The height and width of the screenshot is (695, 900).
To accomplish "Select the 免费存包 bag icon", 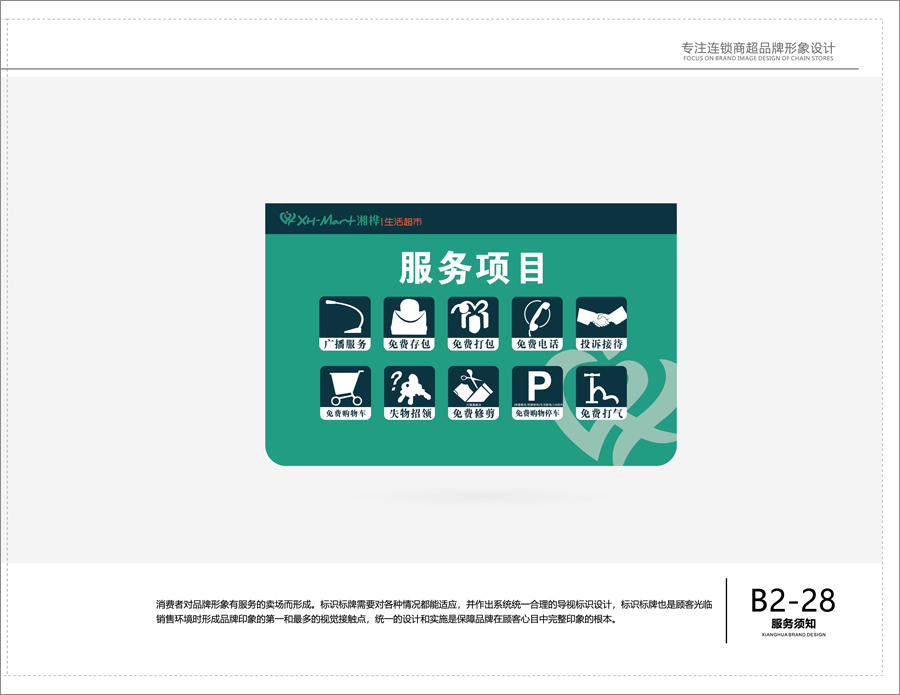I will pos(409,324).
